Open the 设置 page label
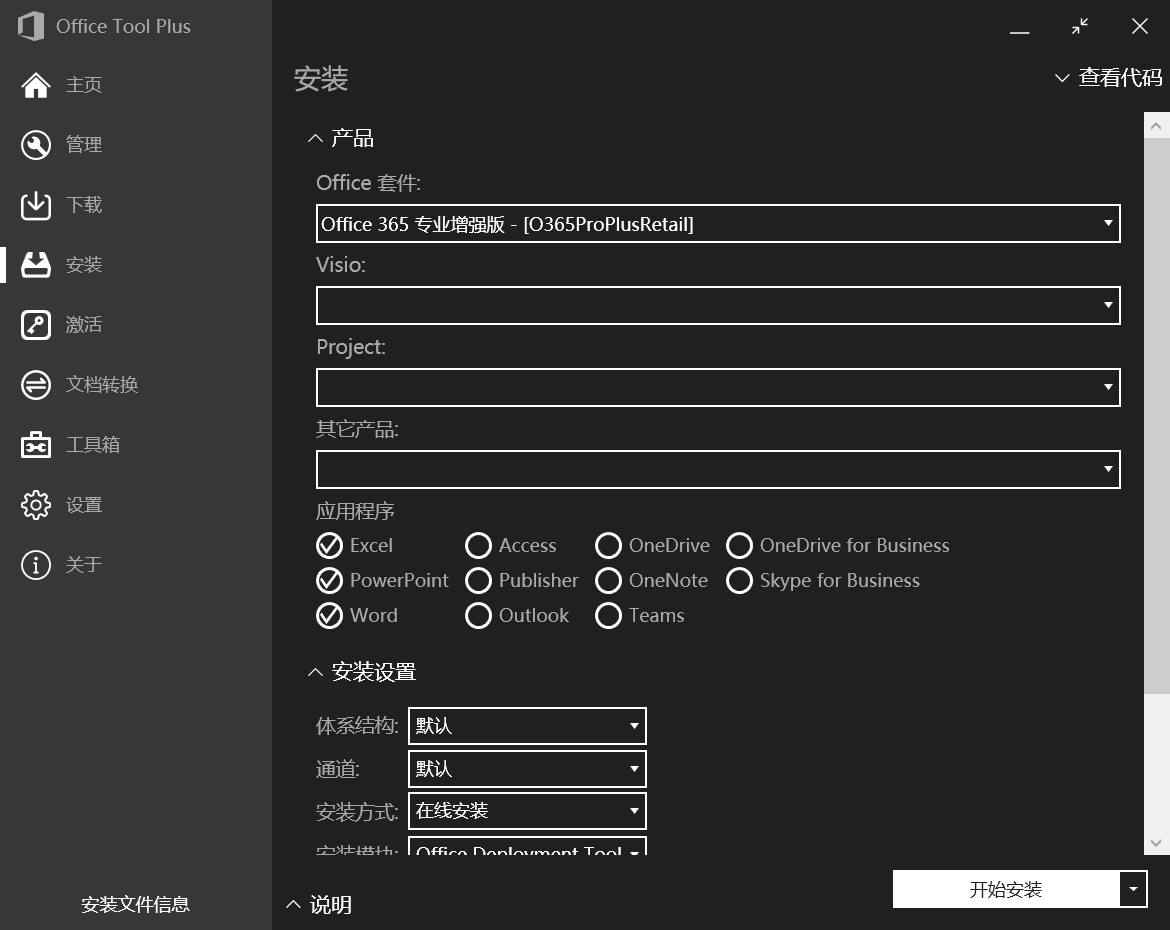The image size is (1170, 930). tap(84, 505)
